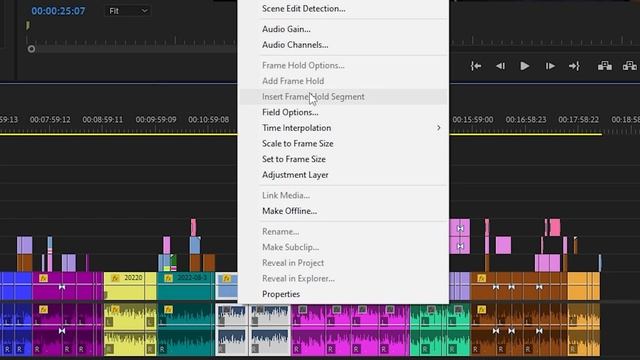Step back one frame

[x=500, y=66]
